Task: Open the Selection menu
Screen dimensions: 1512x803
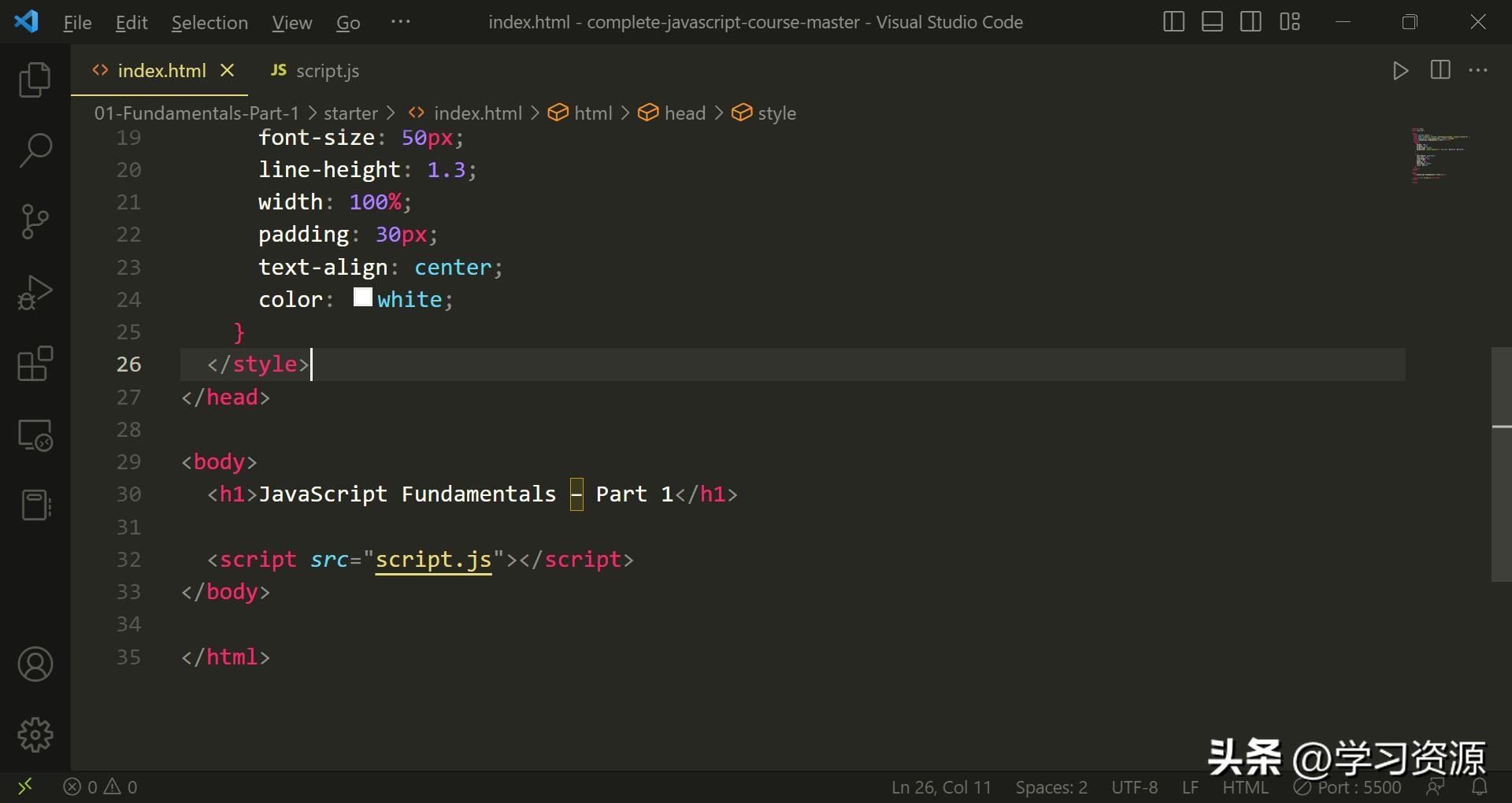Action: 209,23
